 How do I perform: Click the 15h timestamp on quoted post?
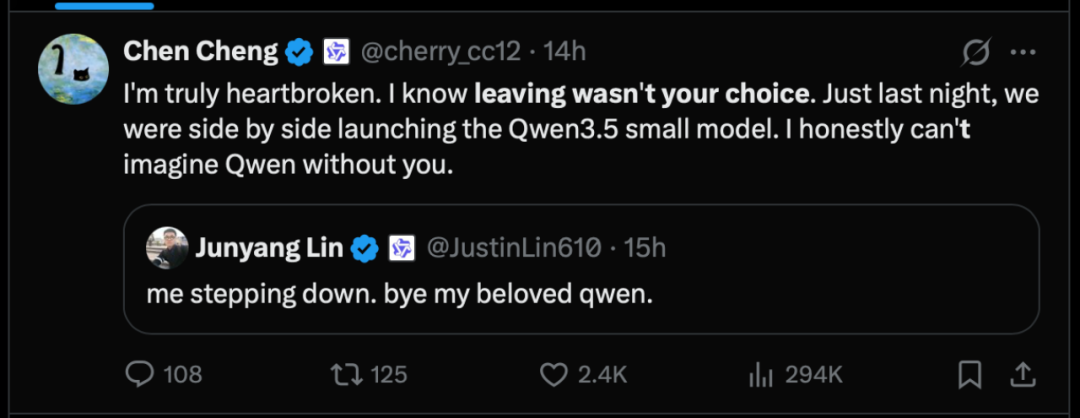645,247
